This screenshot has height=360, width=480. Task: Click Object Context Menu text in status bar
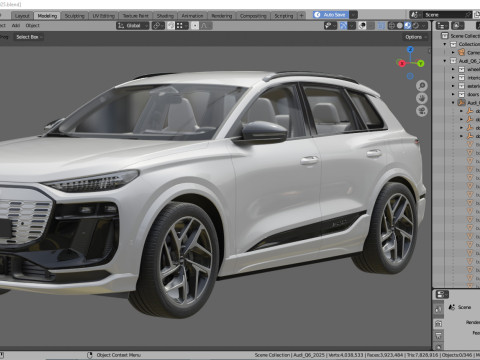coord(119,355)
